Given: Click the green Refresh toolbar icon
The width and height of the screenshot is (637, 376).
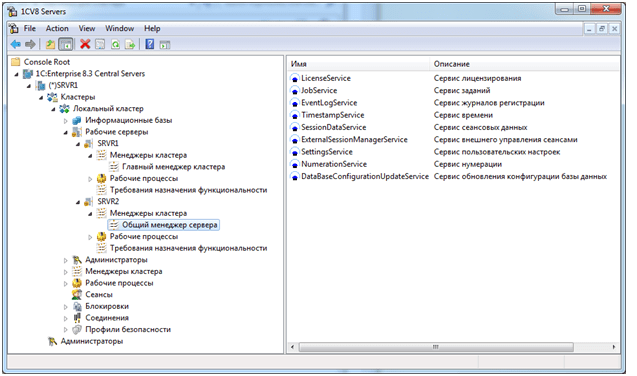Looking at the screenshot, I should (115, 44).
